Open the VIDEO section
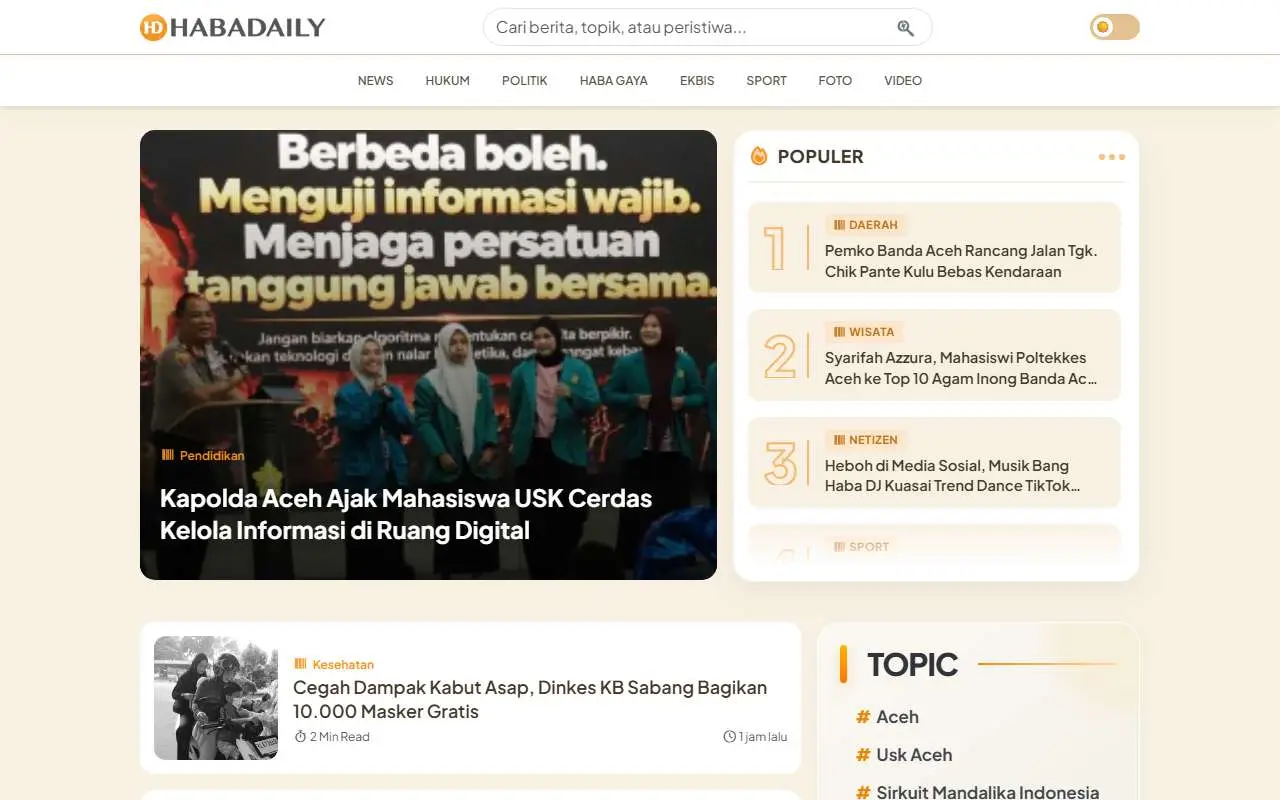 pyautogui.click(x=903, y=81)
